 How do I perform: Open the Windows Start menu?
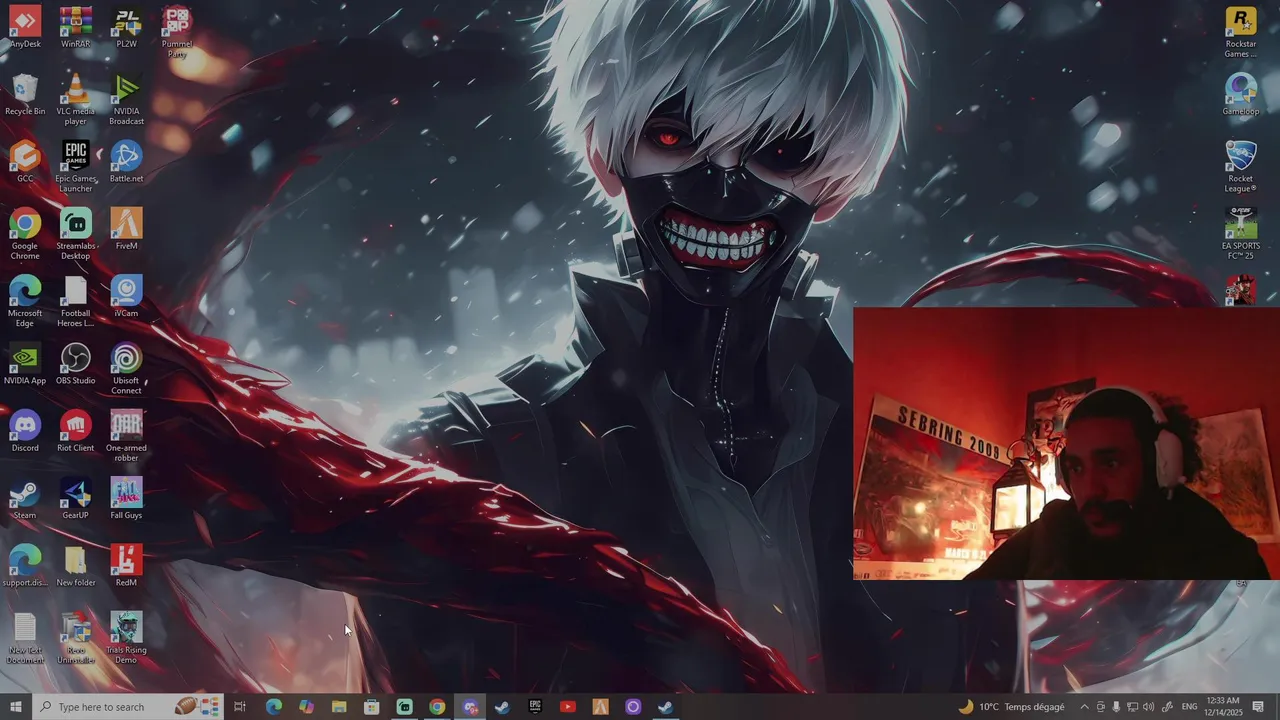tap(16, 707)
